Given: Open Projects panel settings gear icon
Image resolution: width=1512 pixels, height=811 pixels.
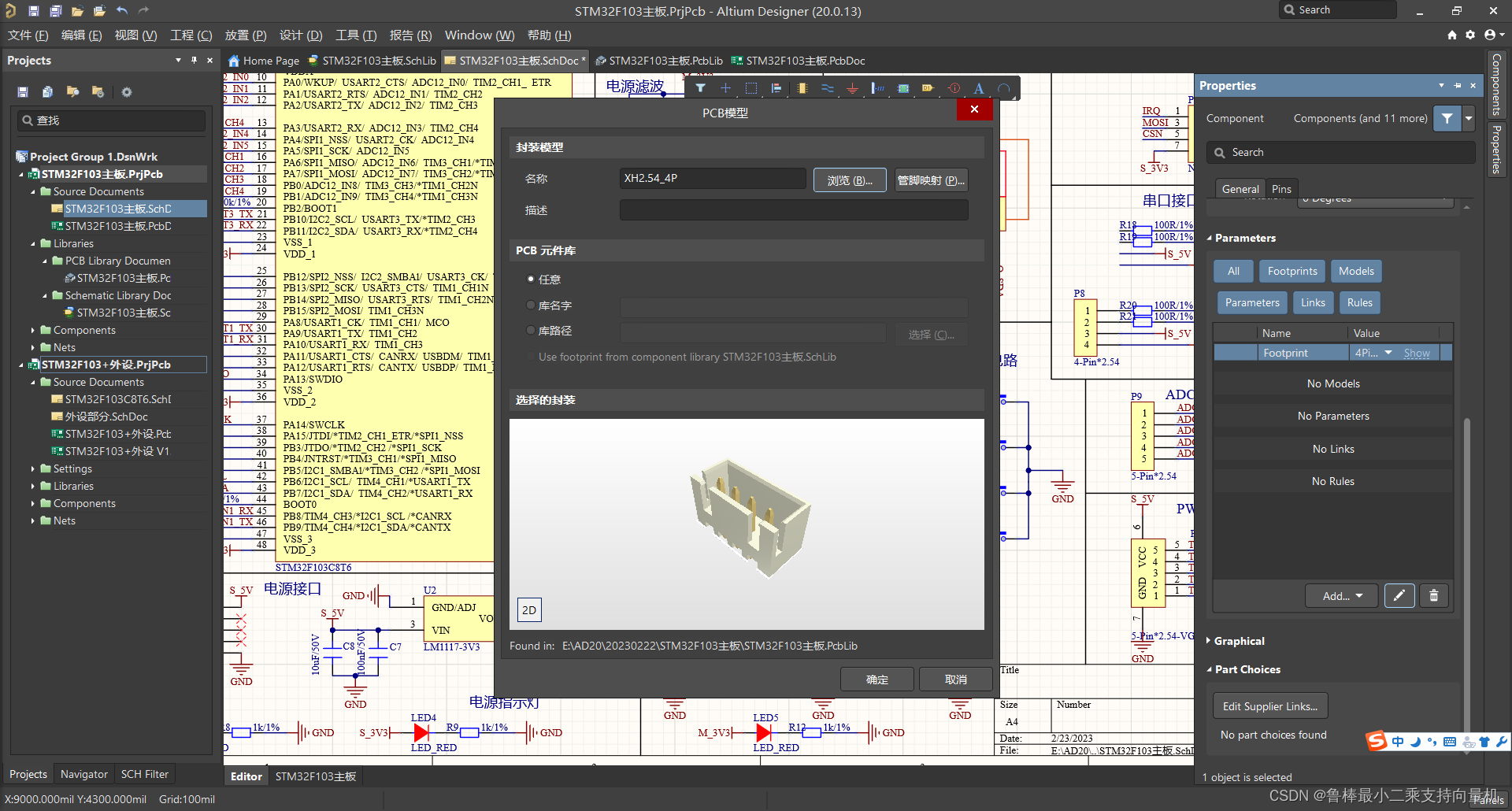Looking at the screenshot, I should pos(126,92).
